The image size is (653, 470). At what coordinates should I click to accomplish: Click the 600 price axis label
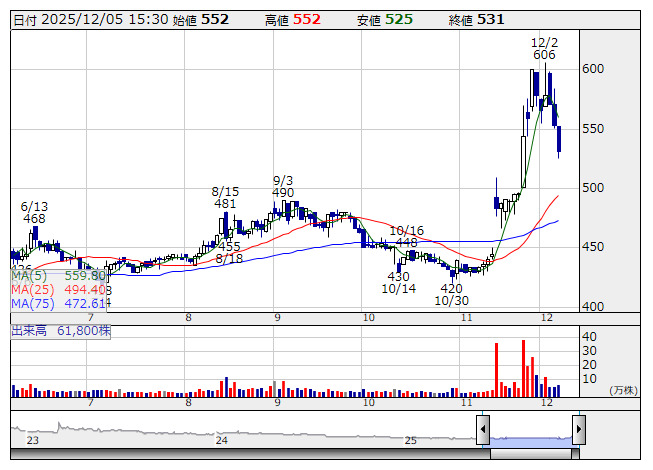pos(593,69)
